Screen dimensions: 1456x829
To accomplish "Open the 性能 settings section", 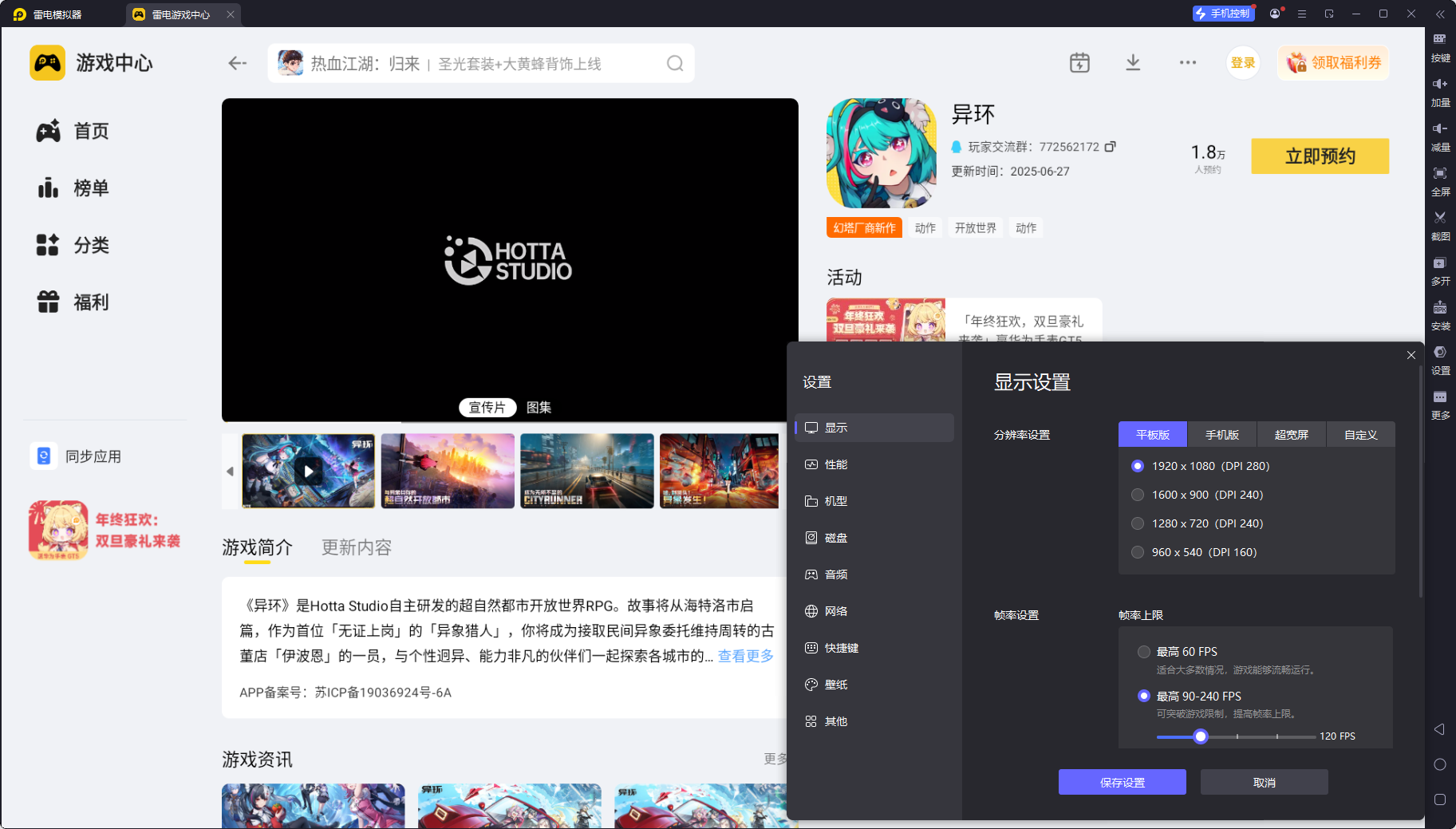I will (x=835, y=464).
